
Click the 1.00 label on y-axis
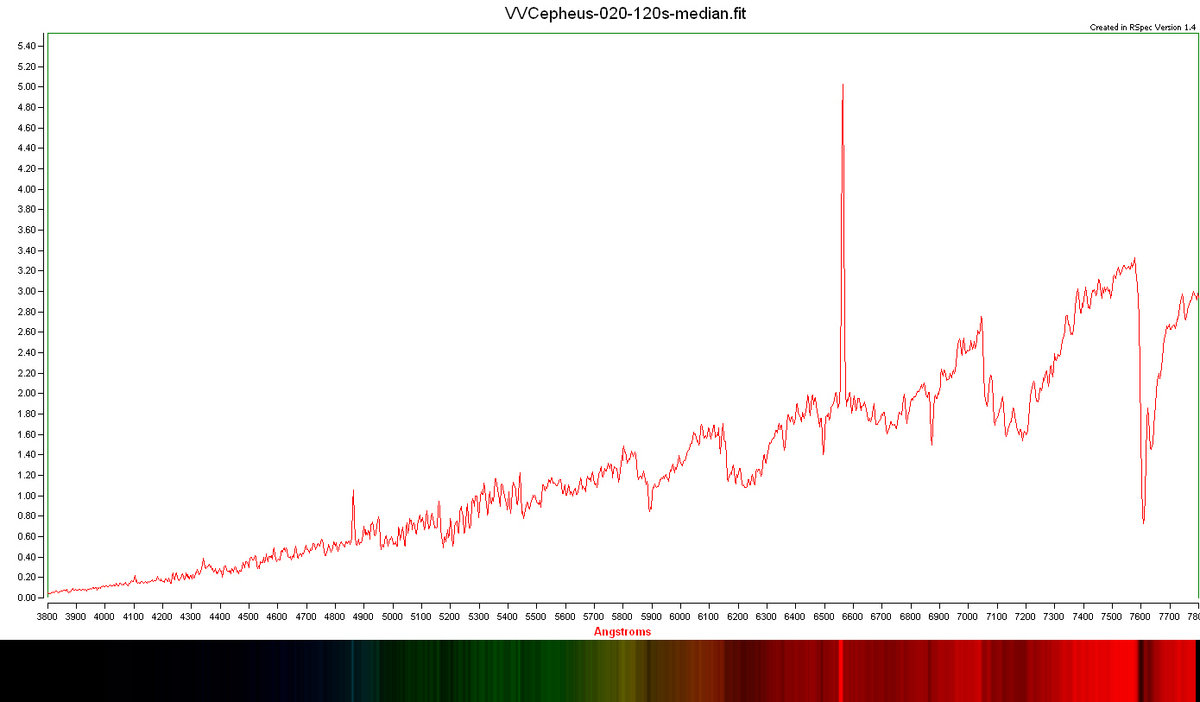(x=28, y=496)
